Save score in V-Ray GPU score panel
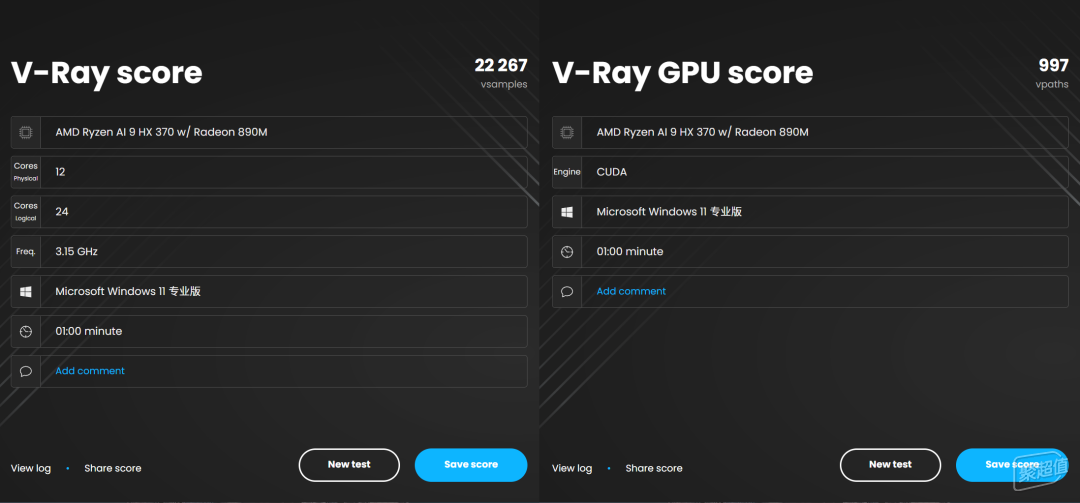This screenshot has height=503, width=1080. click(1012, 464)
